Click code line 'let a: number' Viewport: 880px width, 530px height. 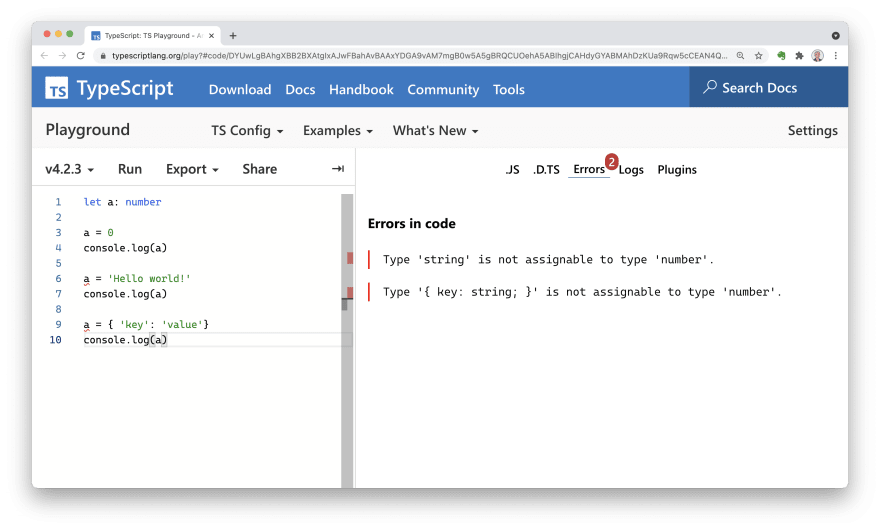tap(122, 202)
